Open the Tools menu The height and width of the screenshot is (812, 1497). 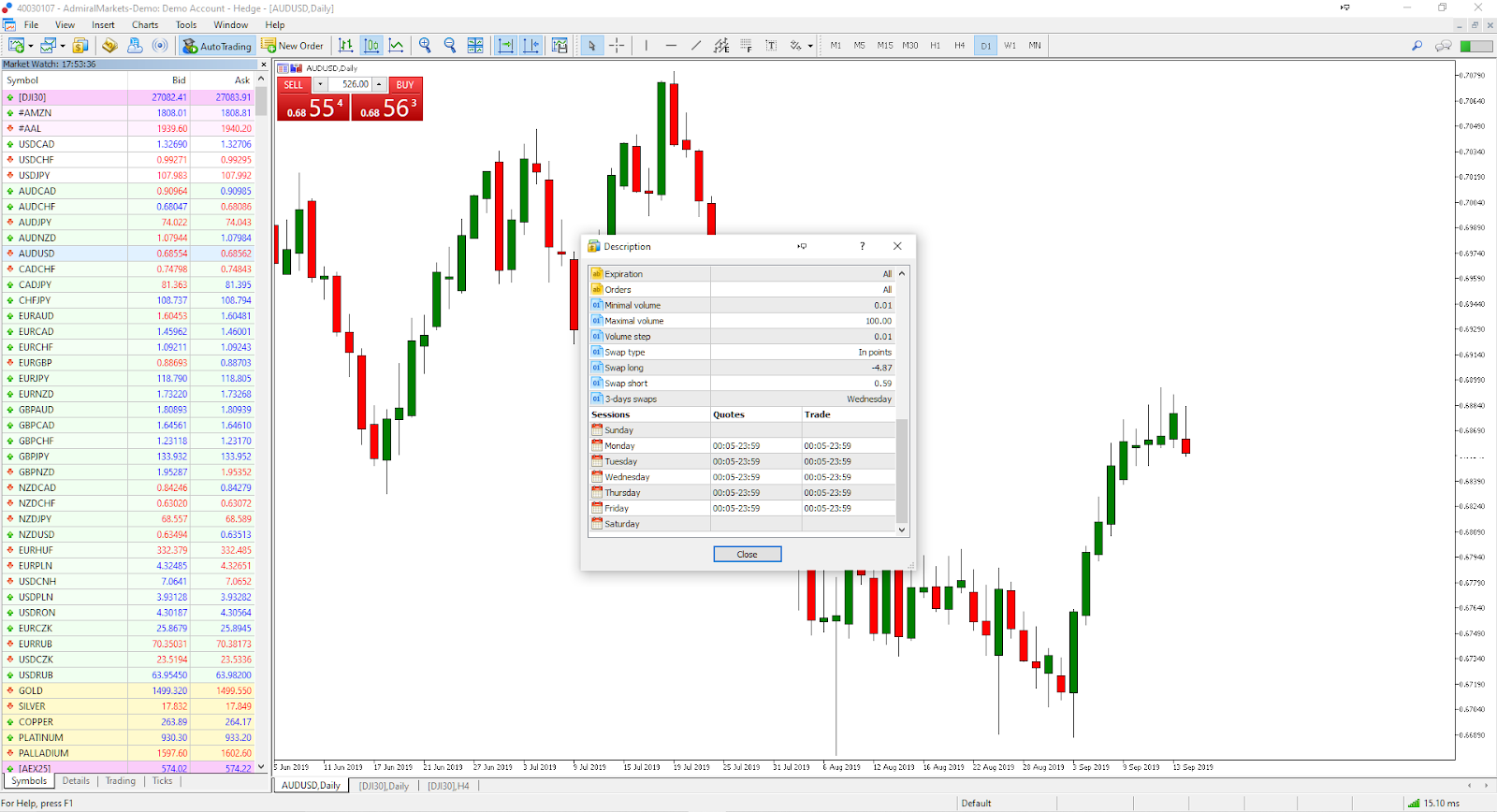186,25
